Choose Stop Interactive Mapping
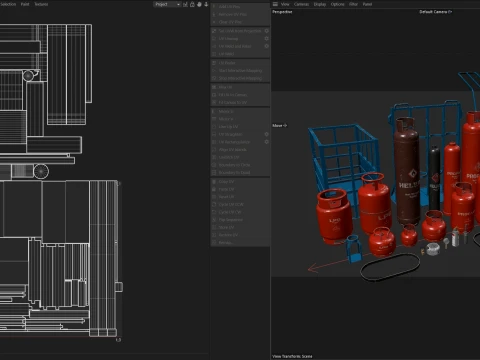Viewport: 480px width, 360px height. pos(240,78)
